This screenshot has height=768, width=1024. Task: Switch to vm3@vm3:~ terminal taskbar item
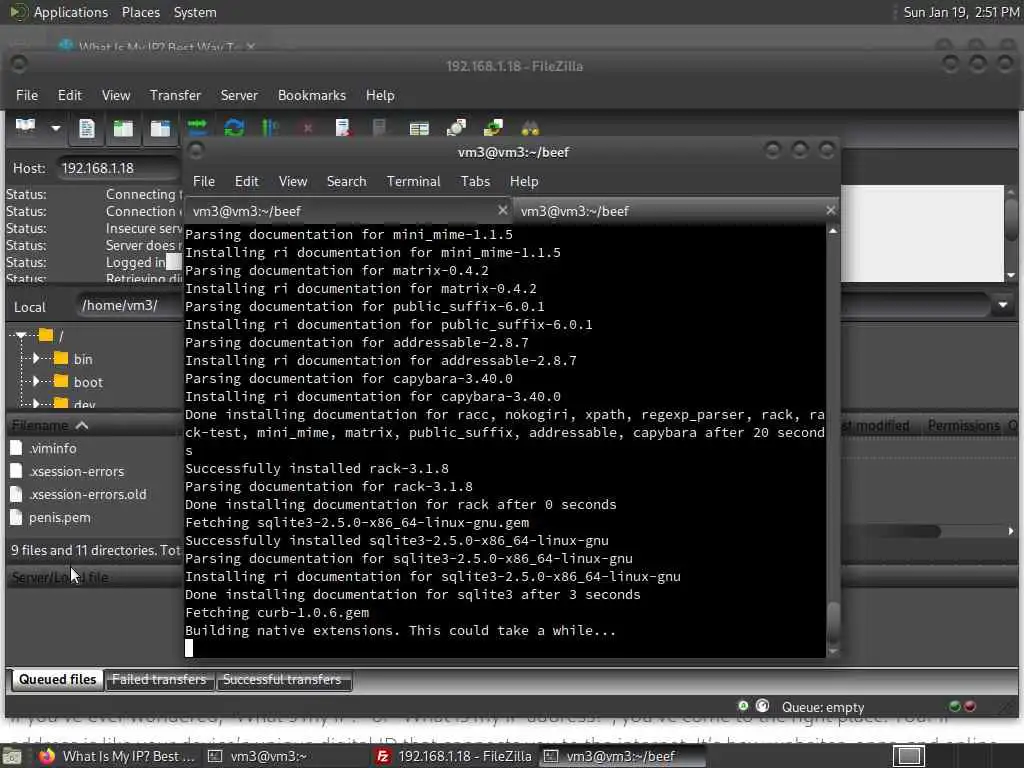[x=258, y=756]
